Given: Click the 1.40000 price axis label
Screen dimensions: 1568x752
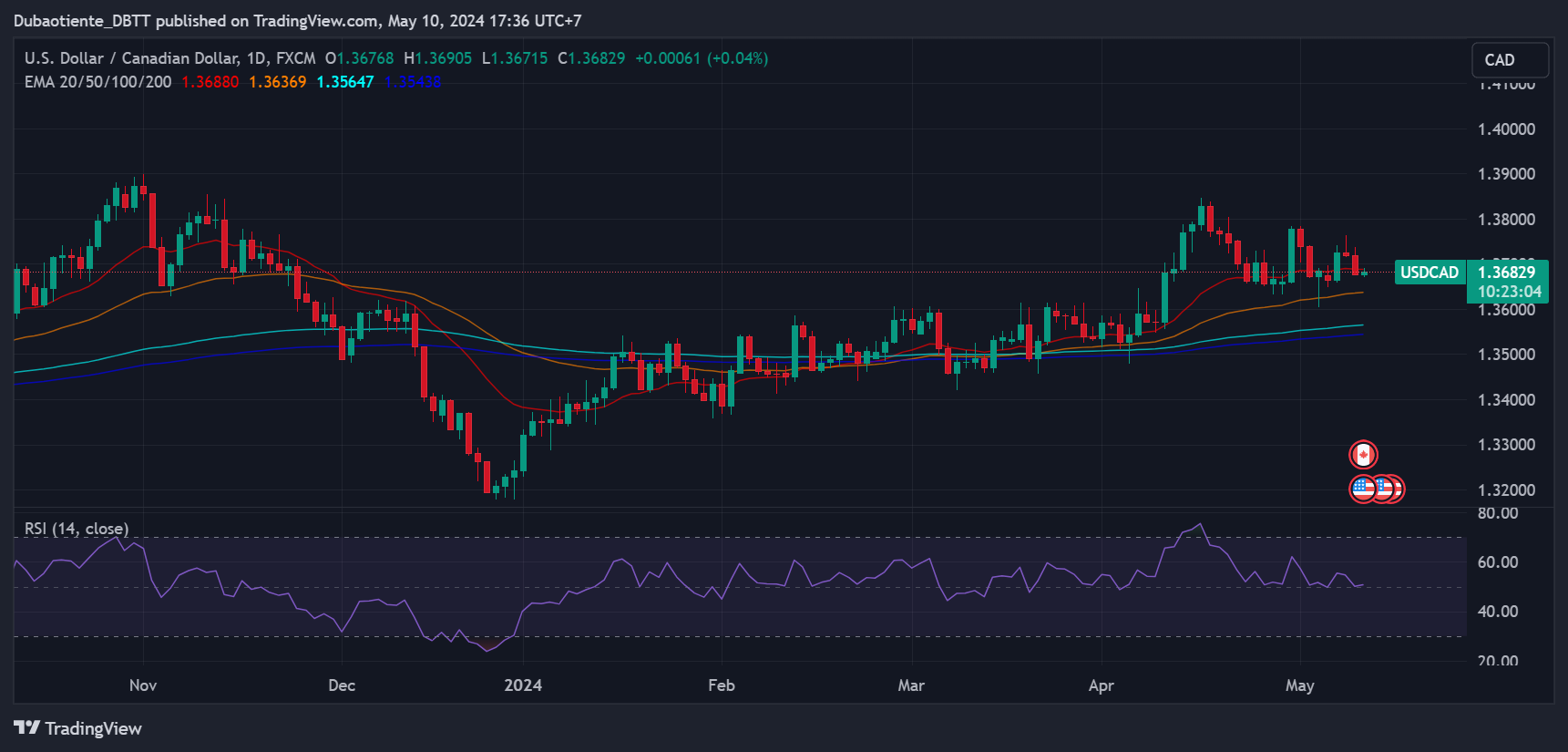Looking at the screenshot, I should pos(1506,129).
